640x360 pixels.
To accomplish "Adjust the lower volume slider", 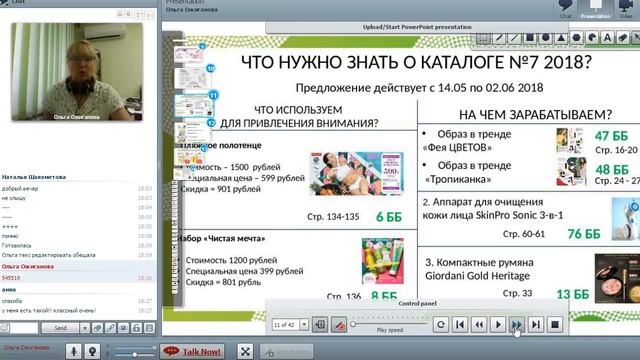I will point(134,355).
